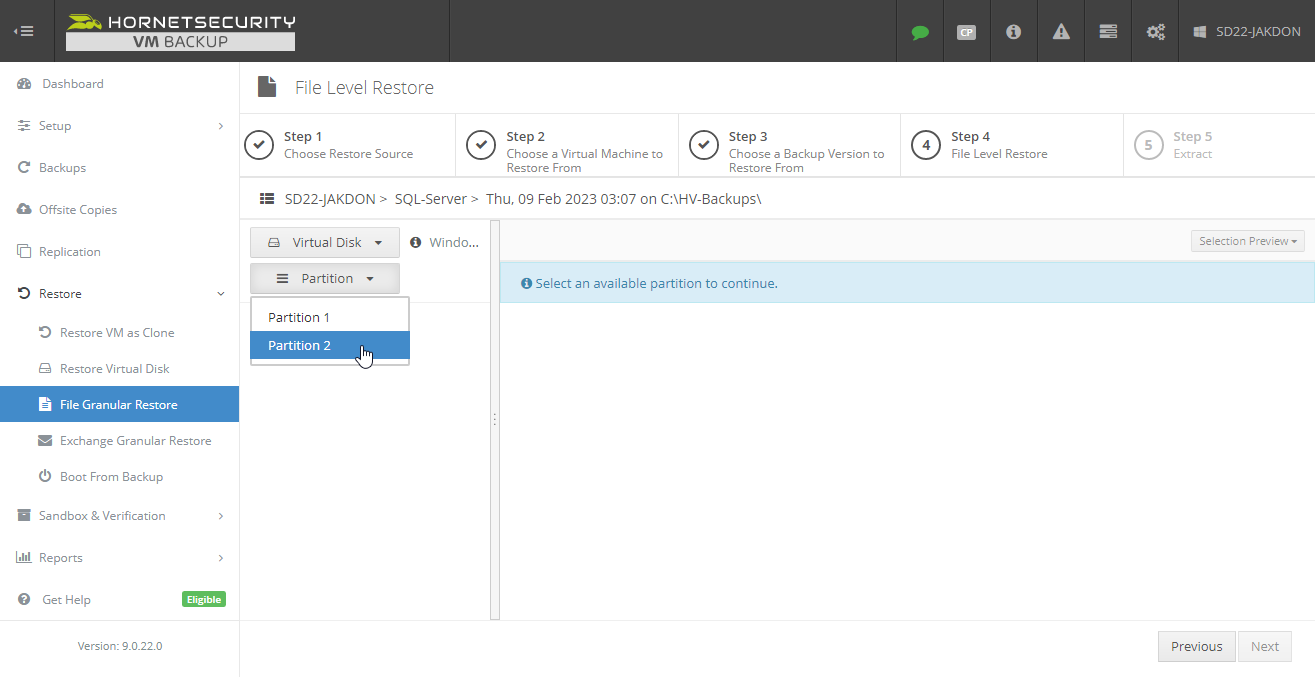Click the info icon beside the Windows disk label
Viewport: 1315px width, 677px height.
pos(416,241)
